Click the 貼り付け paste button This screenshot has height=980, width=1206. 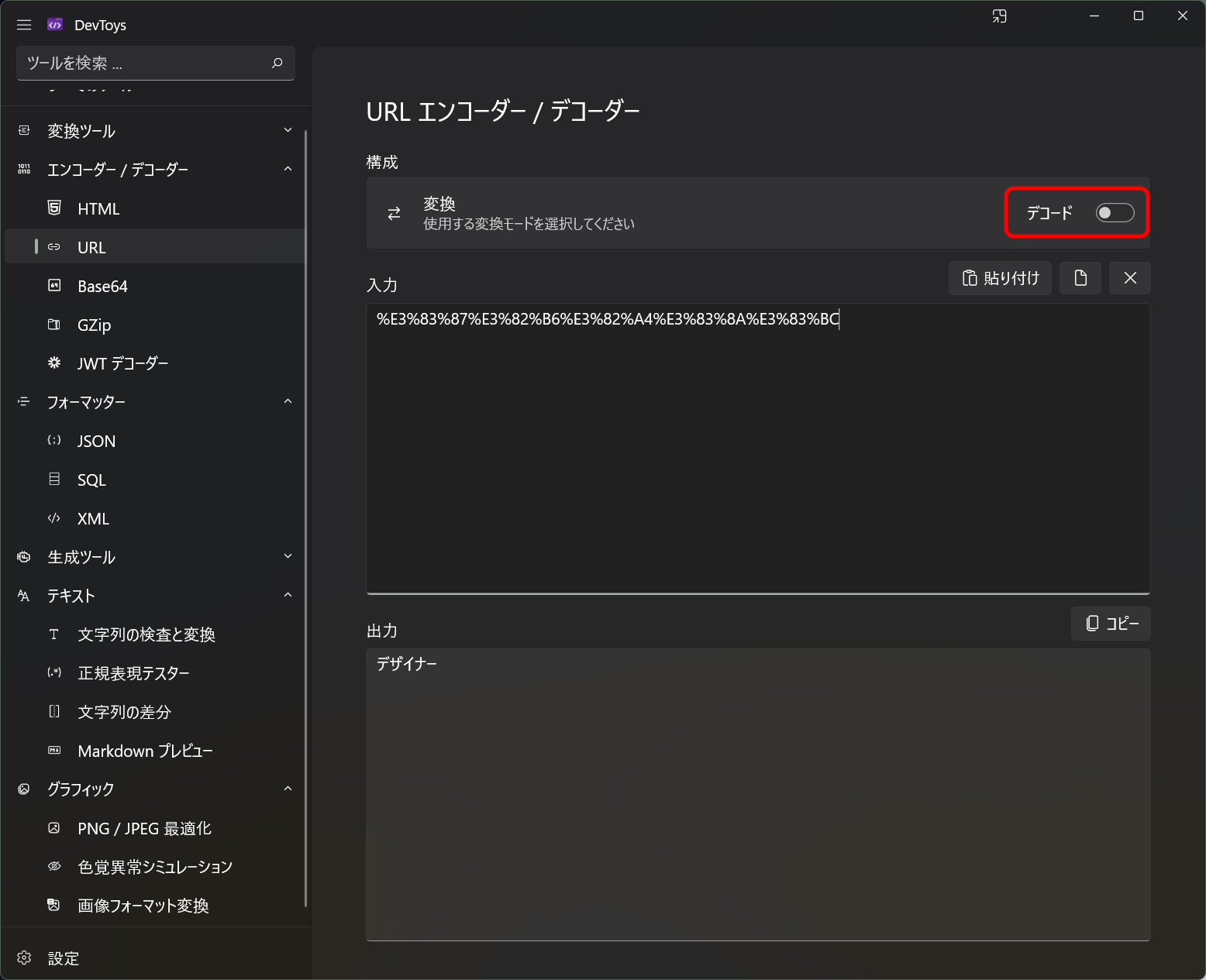1000,277
